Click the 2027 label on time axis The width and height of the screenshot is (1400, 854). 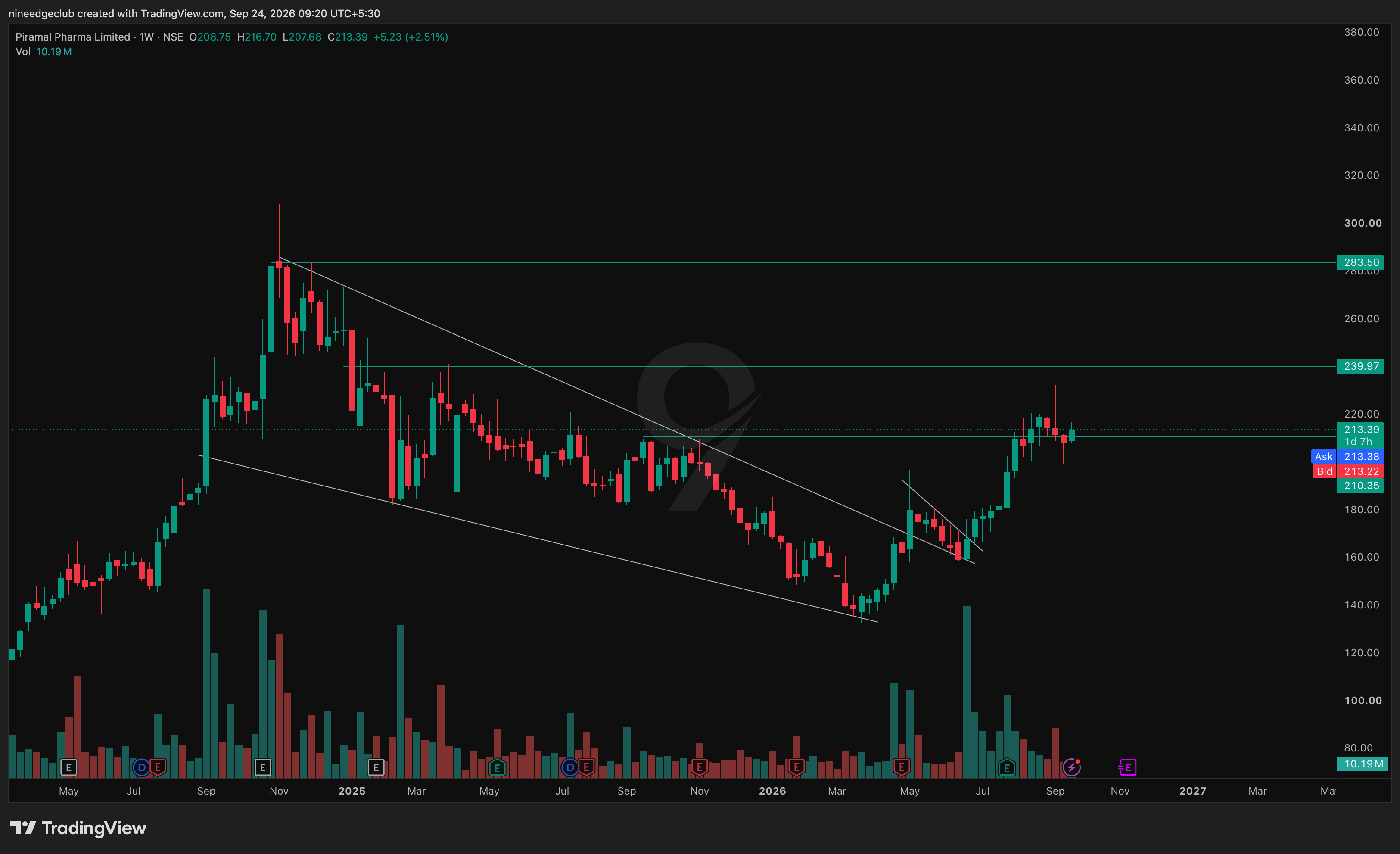point(1193,791)
